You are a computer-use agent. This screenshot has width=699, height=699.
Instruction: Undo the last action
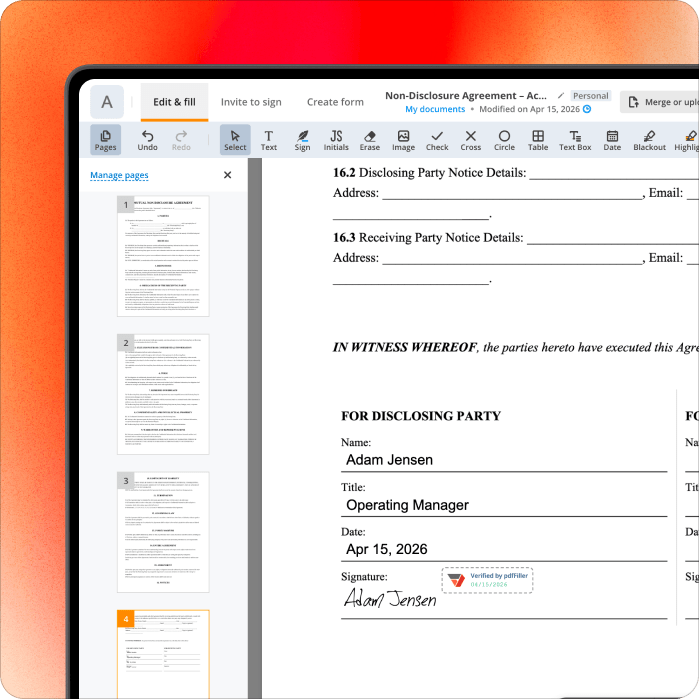(x=147, y=140)
